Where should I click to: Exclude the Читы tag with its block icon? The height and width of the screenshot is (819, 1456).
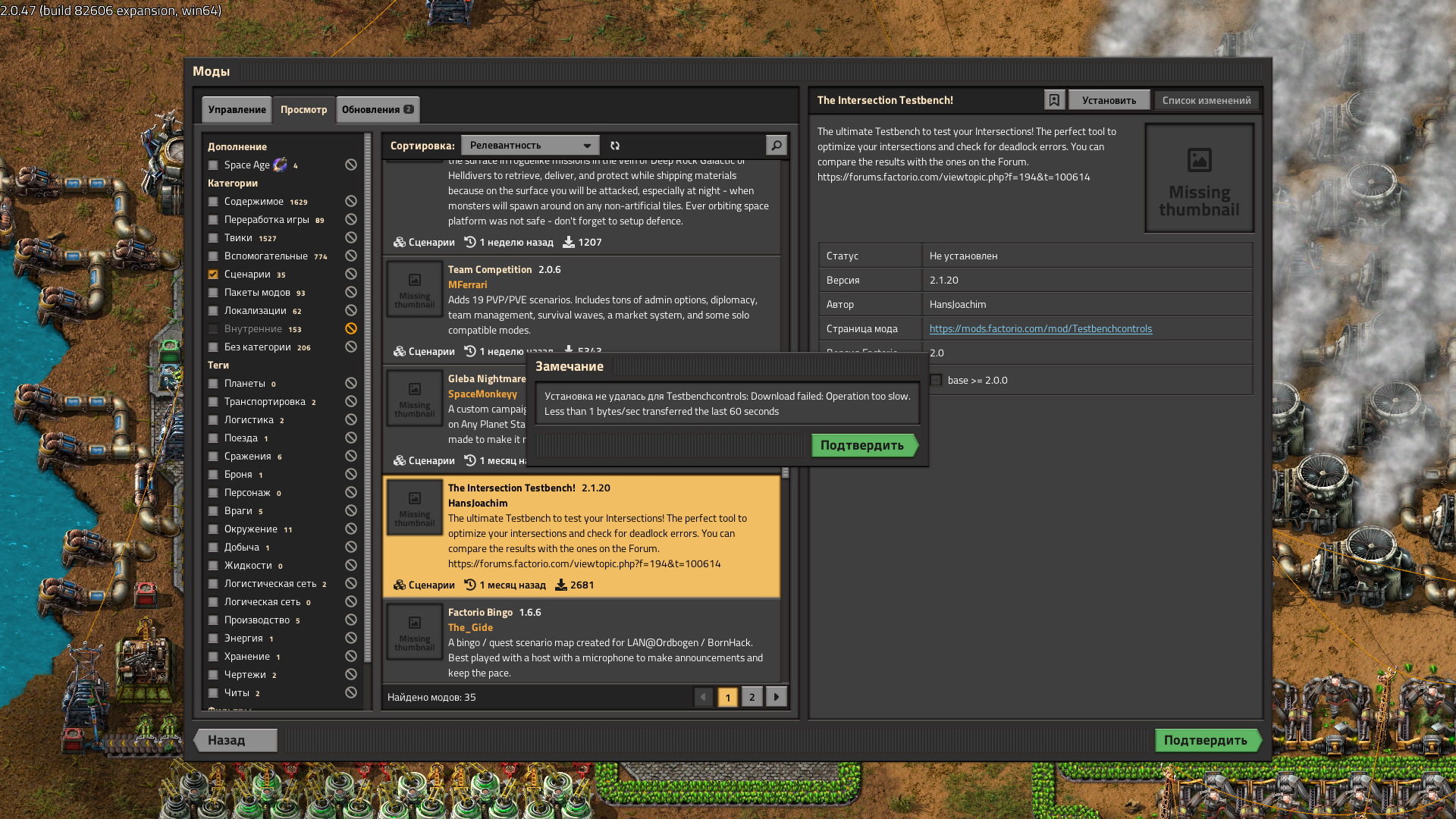coord(351,692)
